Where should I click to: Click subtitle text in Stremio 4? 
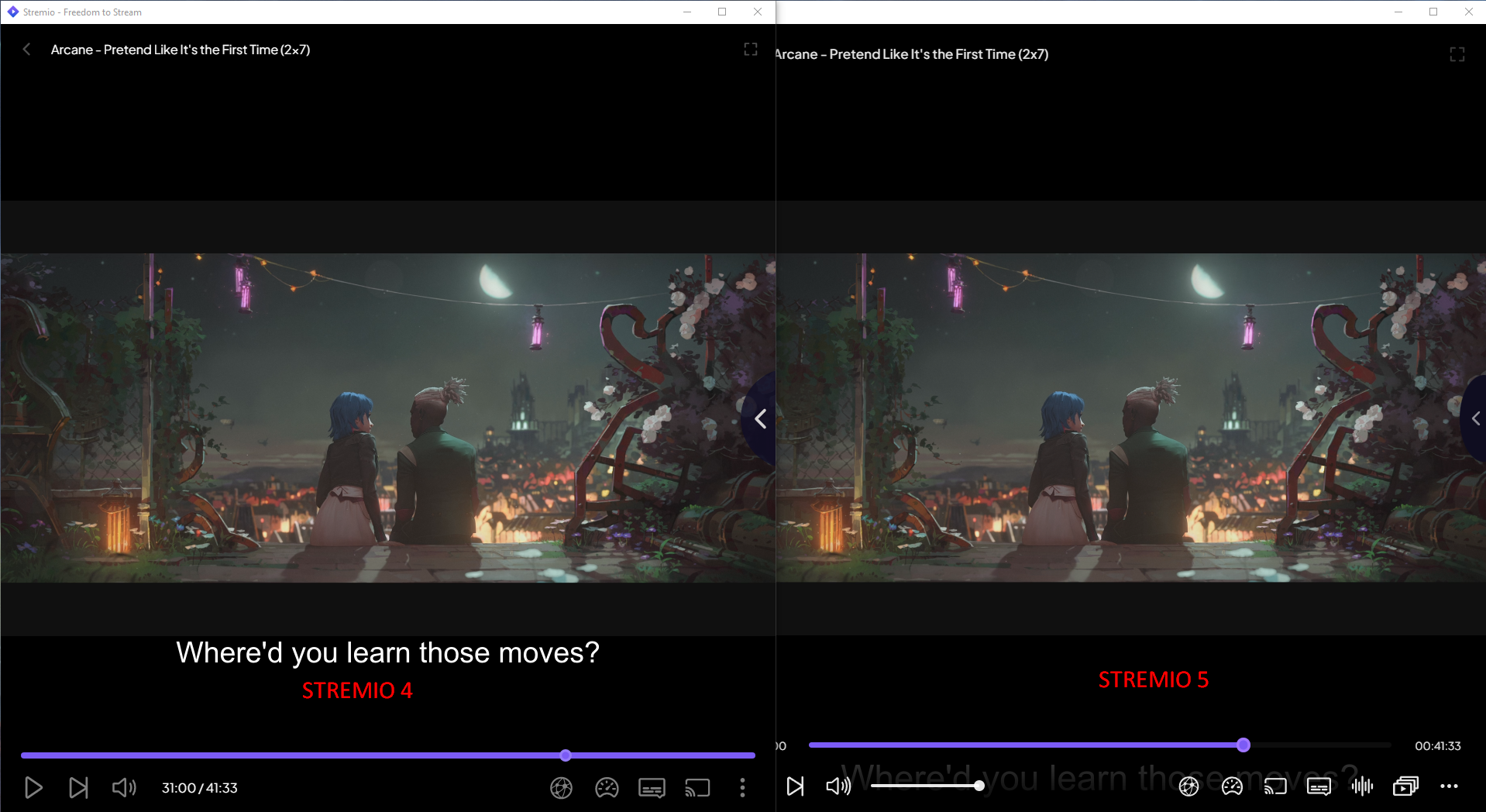(387, 653)
